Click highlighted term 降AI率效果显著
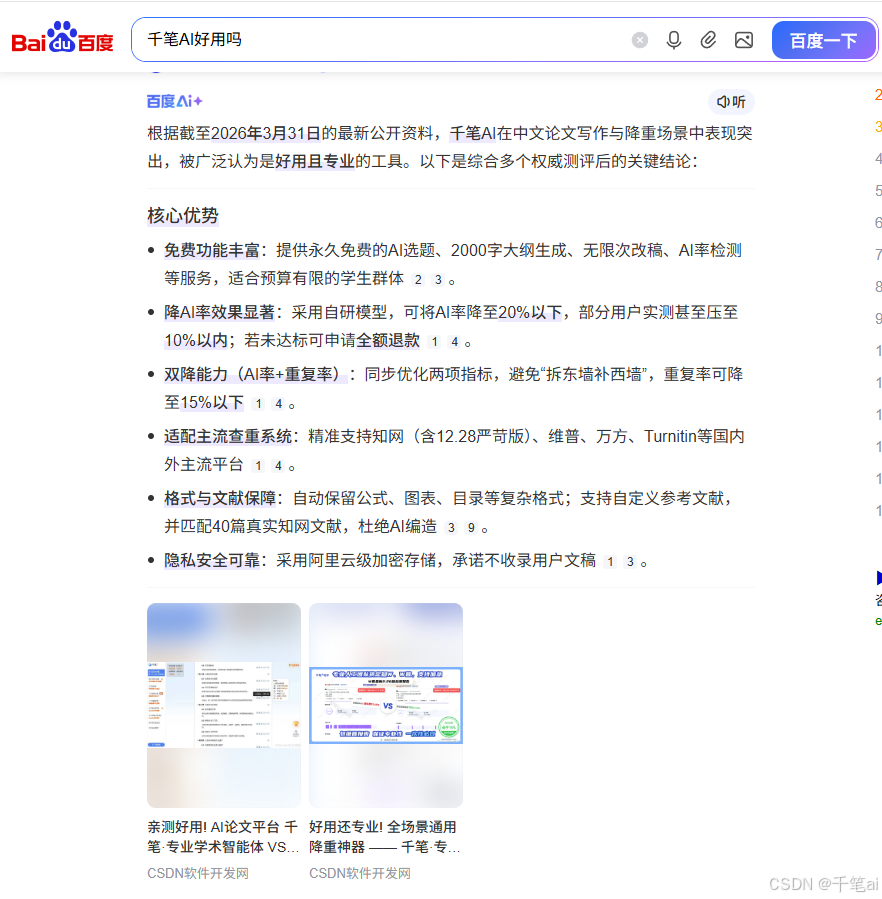Viewport: 882px width, 899px height. tap(220, 312)
